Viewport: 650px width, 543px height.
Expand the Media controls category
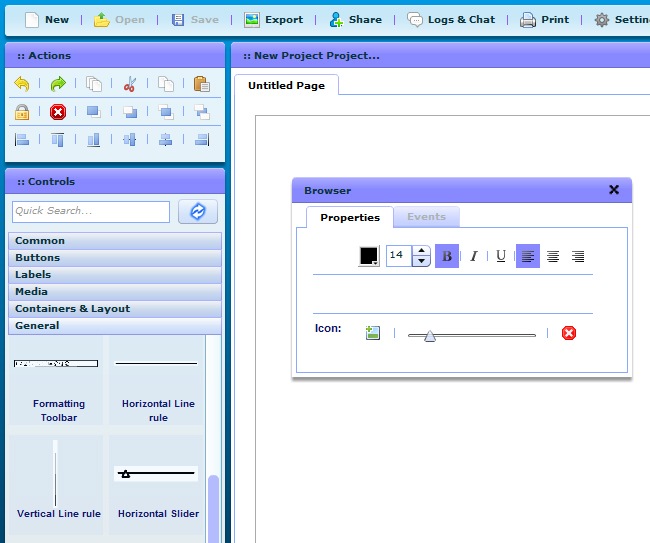pyautogui.click(x=115, y=292)
